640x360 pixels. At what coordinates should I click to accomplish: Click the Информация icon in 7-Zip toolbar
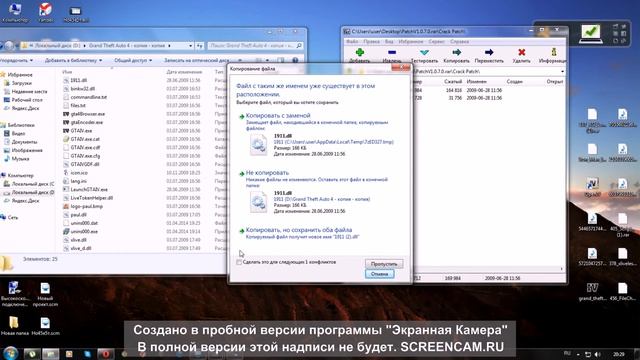(553, 52)
